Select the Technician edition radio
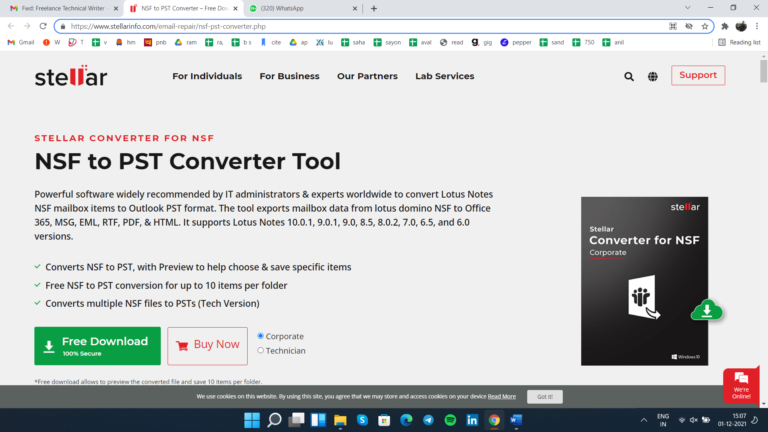 click(261, 351)
